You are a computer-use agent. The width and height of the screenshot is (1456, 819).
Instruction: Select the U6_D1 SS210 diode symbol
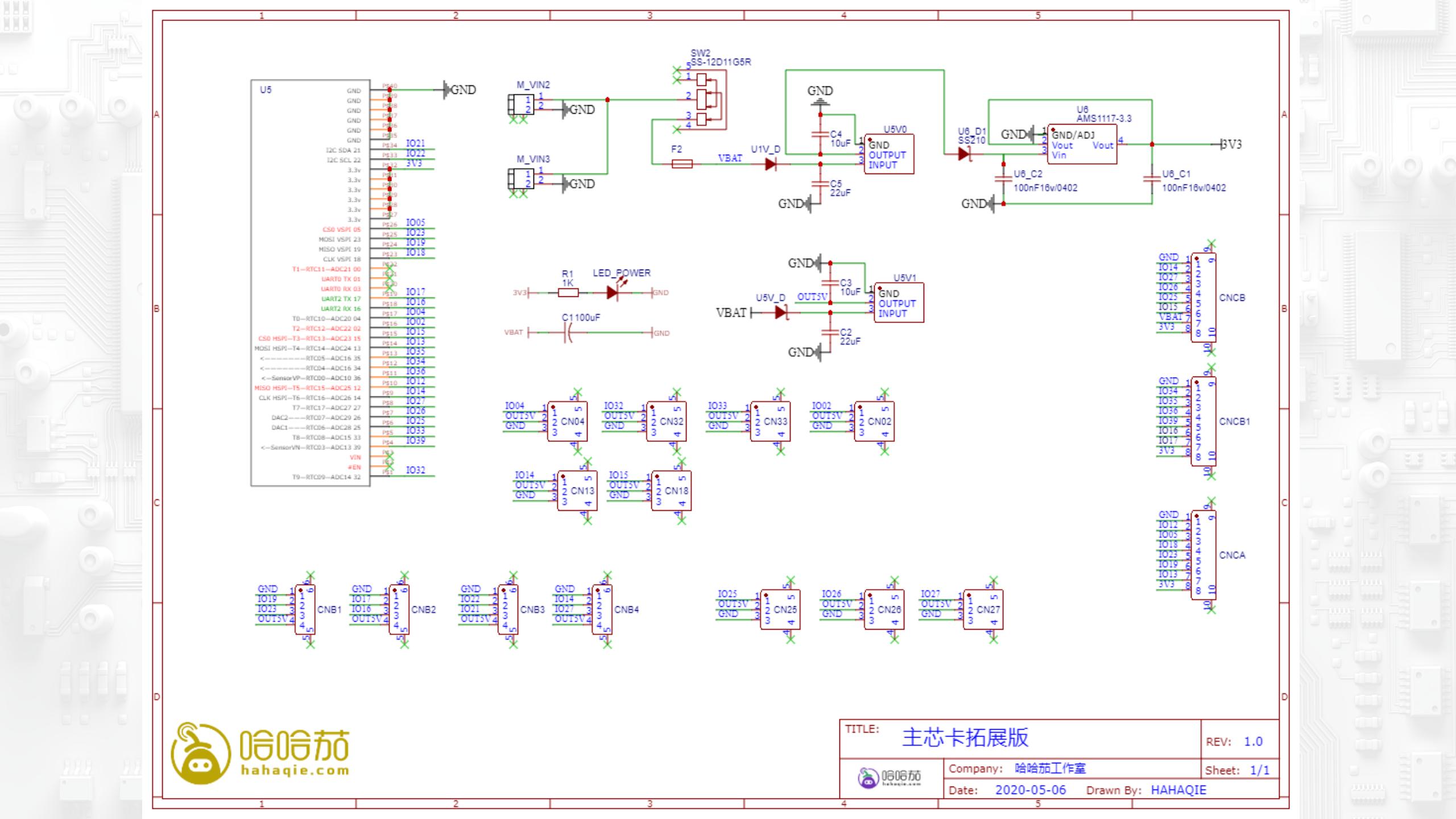(x=964, y=154)
